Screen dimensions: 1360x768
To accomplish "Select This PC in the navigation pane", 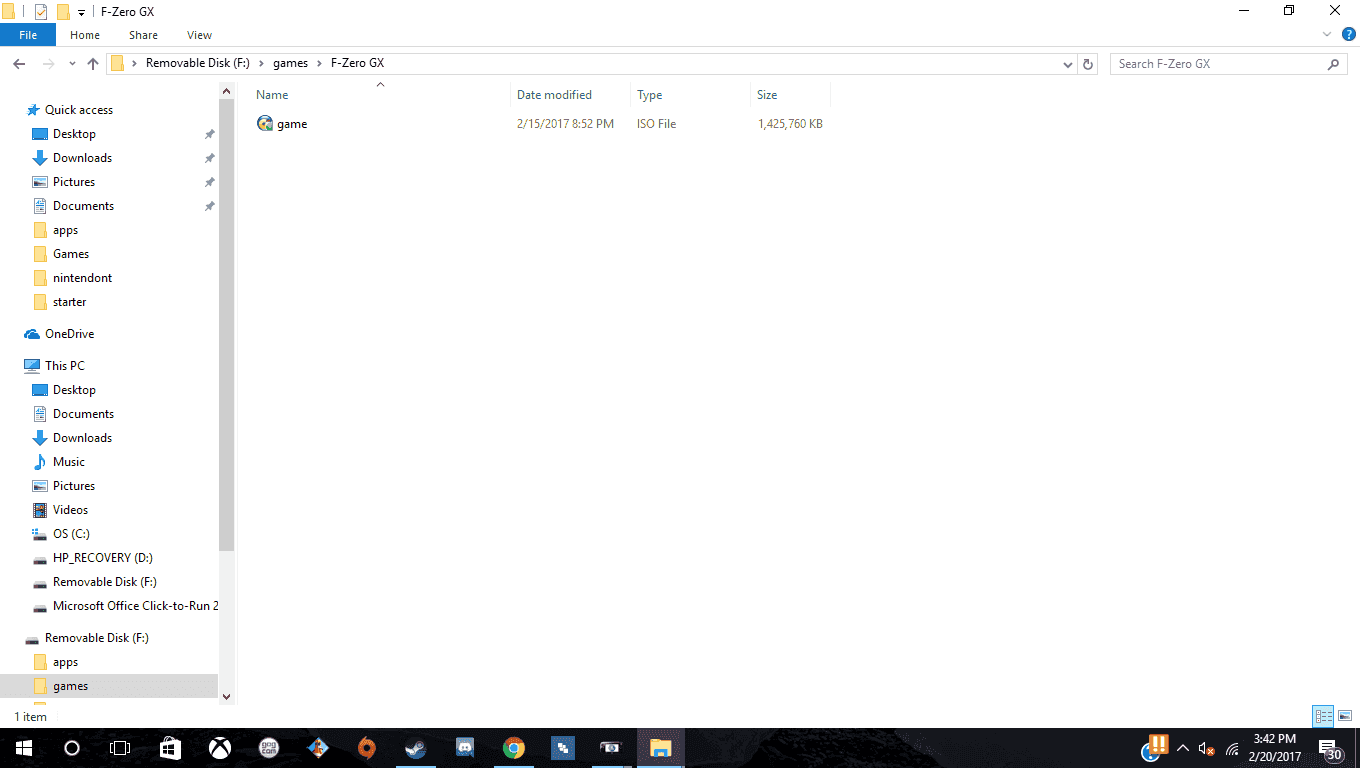I will click(x=65, y=366).
